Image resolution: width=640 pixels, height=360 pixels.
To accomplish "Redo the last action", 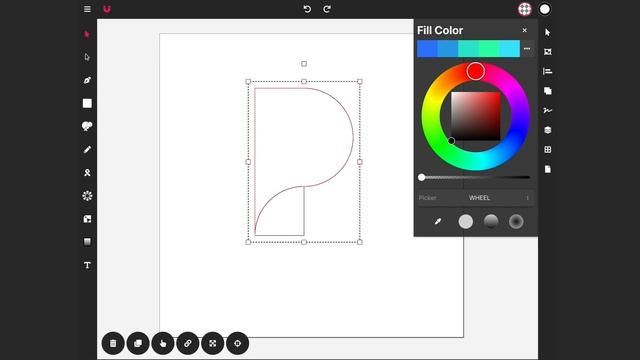I will click(327, 9).
